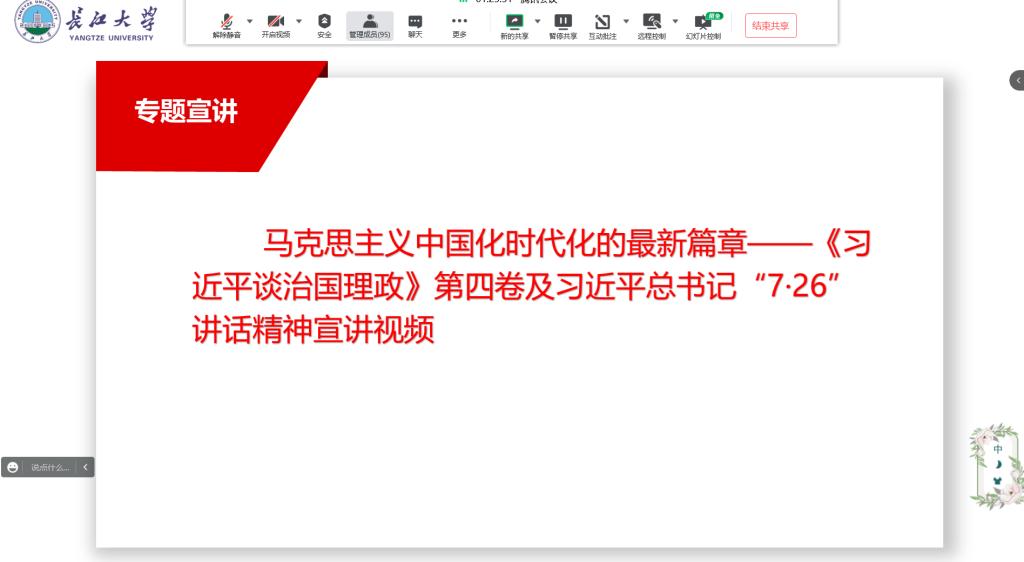Expand the video options dropdown arrow
Image resolution: width=1024 pixels, height=562 pixels.
pos(299,20)
